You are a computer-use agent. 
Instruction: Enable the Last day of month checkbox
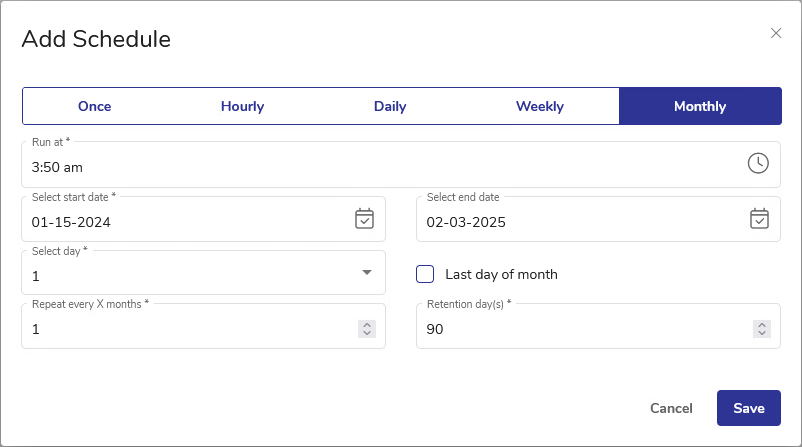click(x=425, y=274)
